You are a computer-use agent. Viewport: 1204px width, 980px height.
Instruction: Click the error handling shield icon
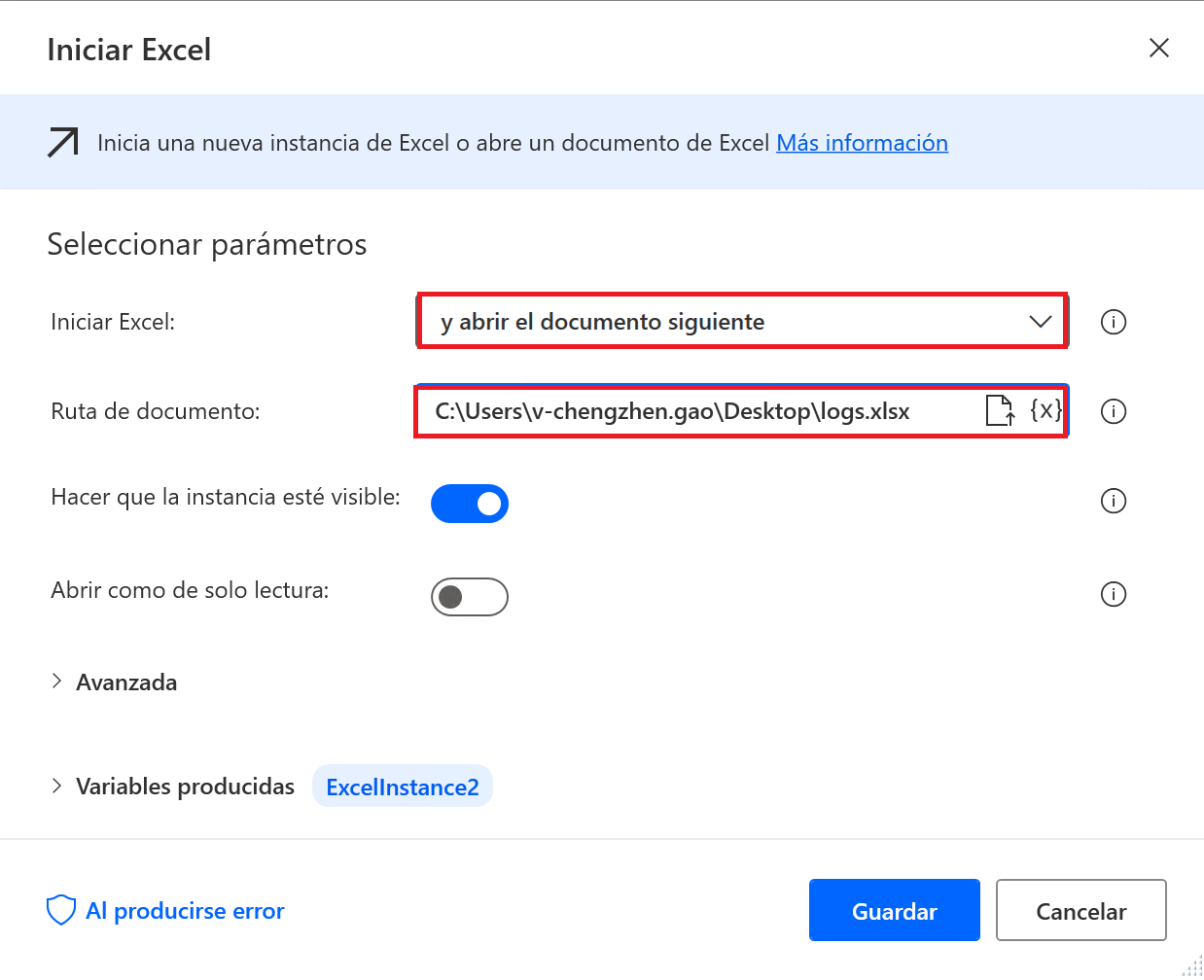tap(60, 909)
